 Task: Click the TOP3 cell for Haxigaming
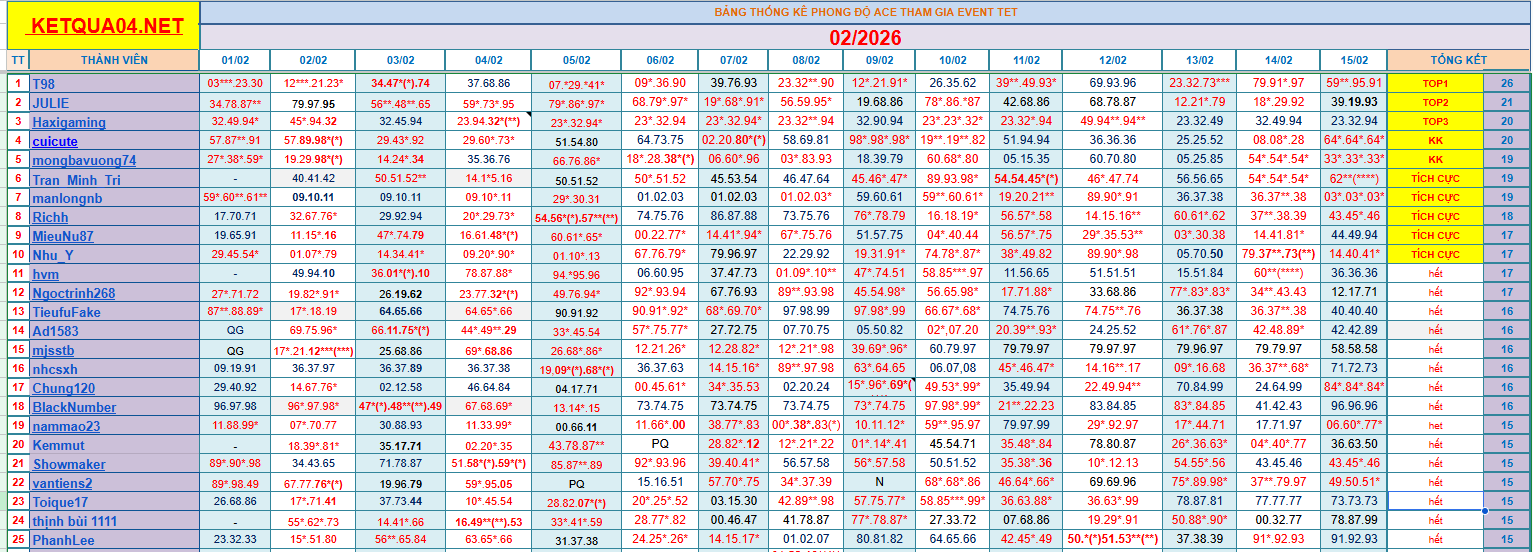click(1435, 122)
